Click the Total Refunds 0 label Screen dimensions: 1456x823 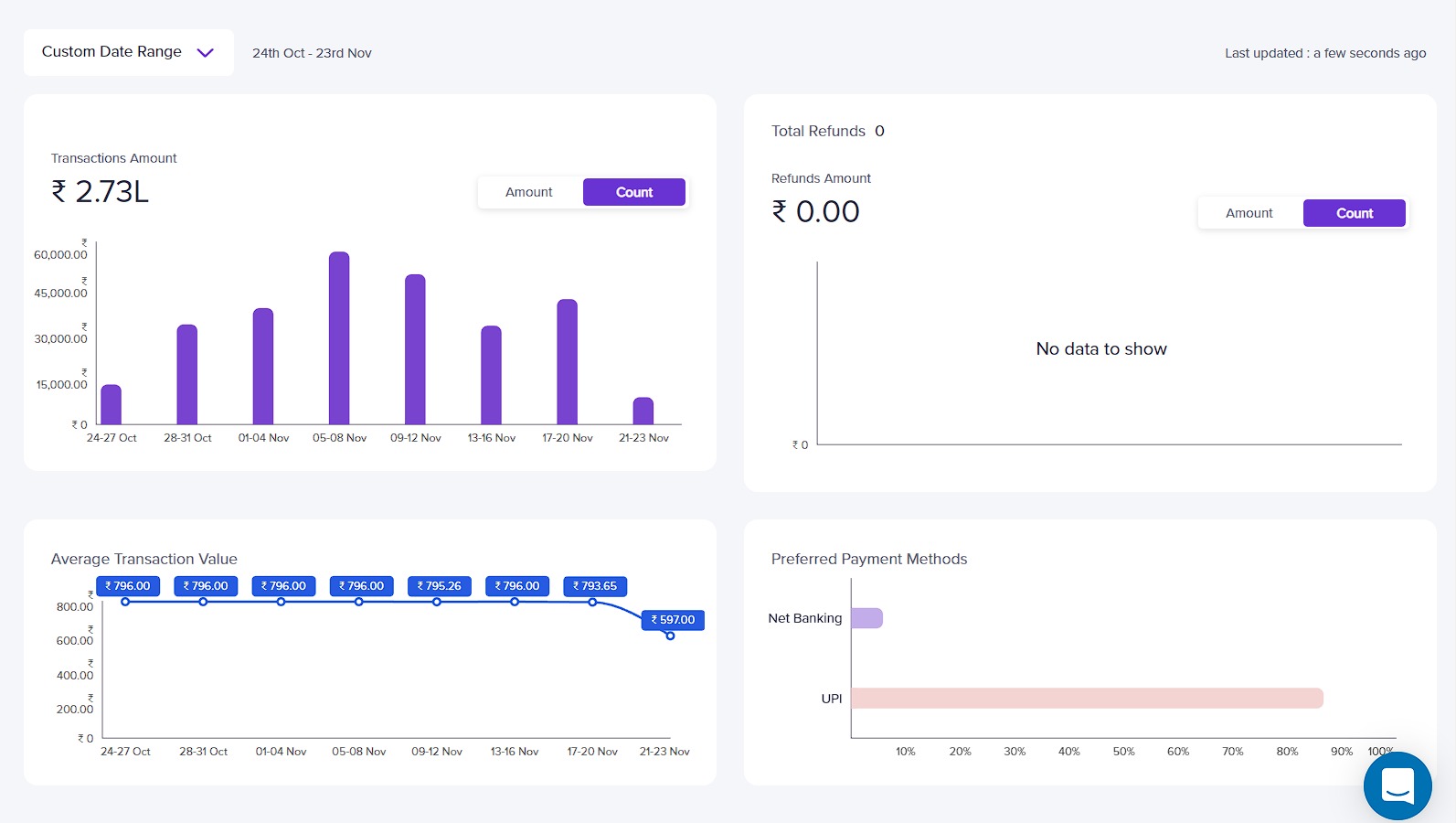[827, 131]
